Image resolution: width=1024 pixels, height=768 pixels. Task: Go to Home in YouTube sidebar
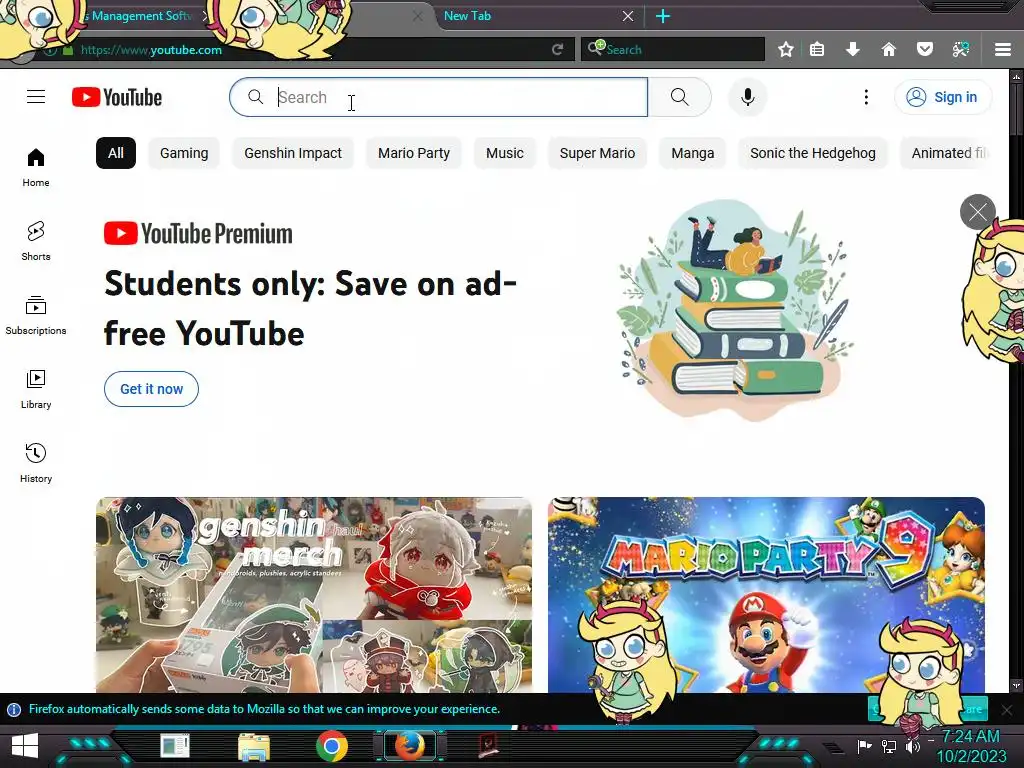coord(36,167)
